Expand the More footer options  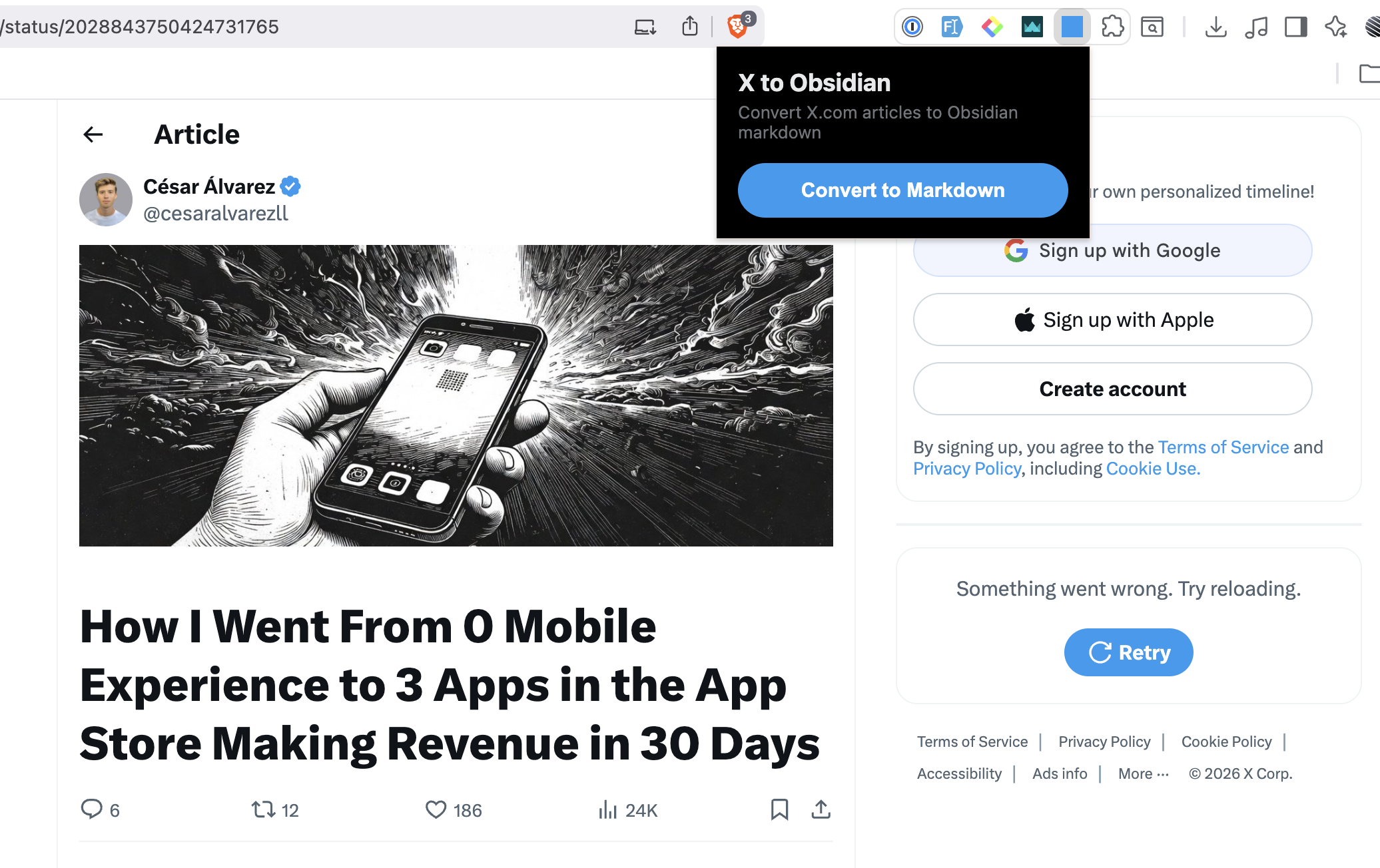click(1144, 773)
